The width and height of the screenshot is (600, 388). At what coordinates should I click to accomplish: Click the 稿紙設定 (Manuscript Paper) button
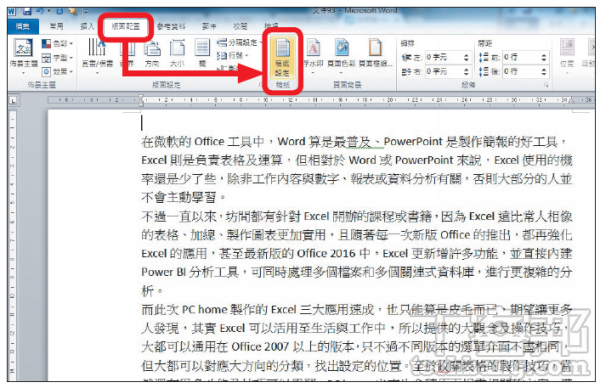(x=282, y=57)
